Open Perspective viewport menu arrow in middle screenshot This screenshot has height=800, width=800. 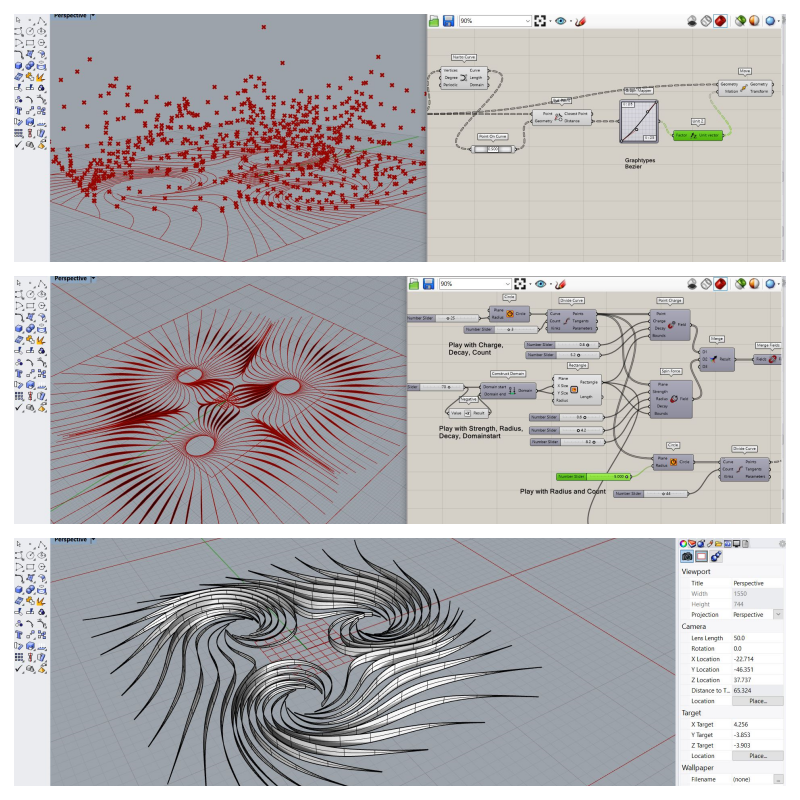click(x=93, y=279)
